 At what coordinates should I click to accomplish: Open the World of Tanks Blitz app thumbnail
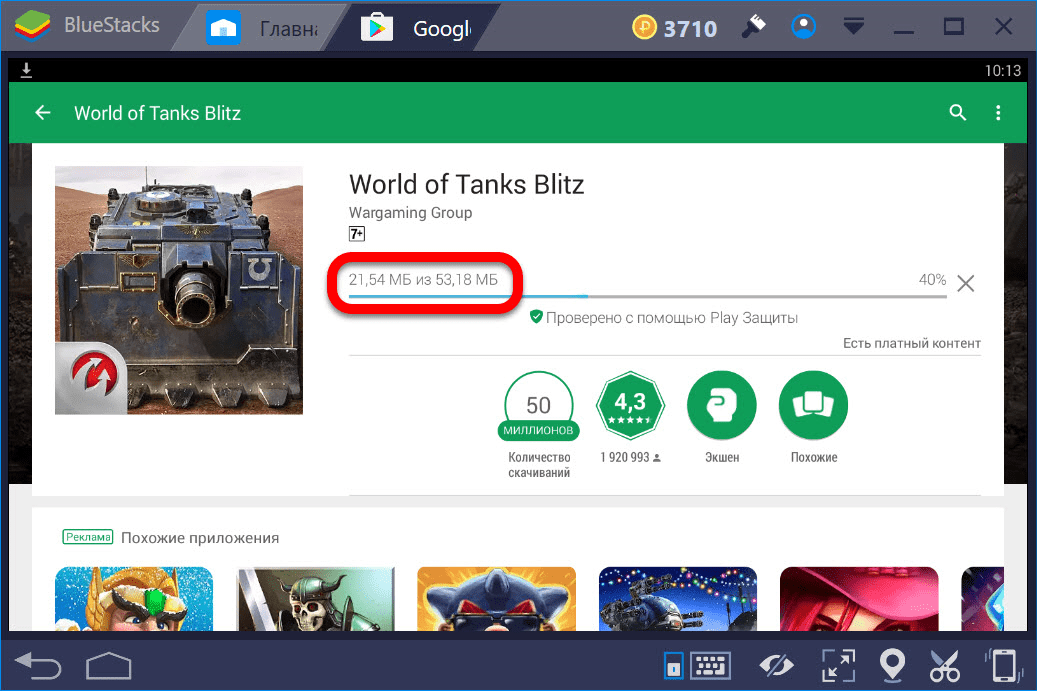(179, 290)
